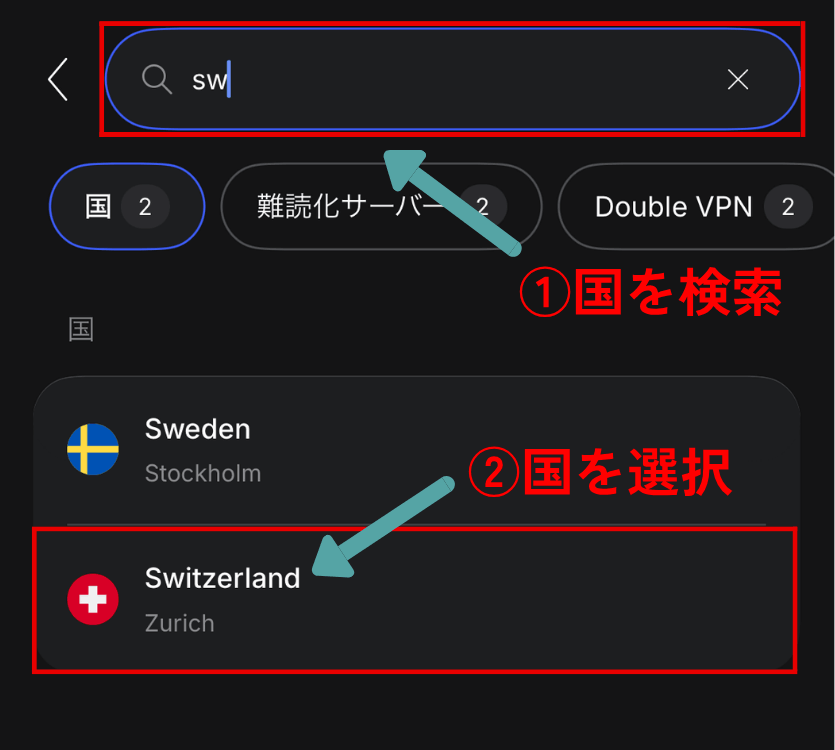Click the Switzerland flag icon

tap(93, 599)
